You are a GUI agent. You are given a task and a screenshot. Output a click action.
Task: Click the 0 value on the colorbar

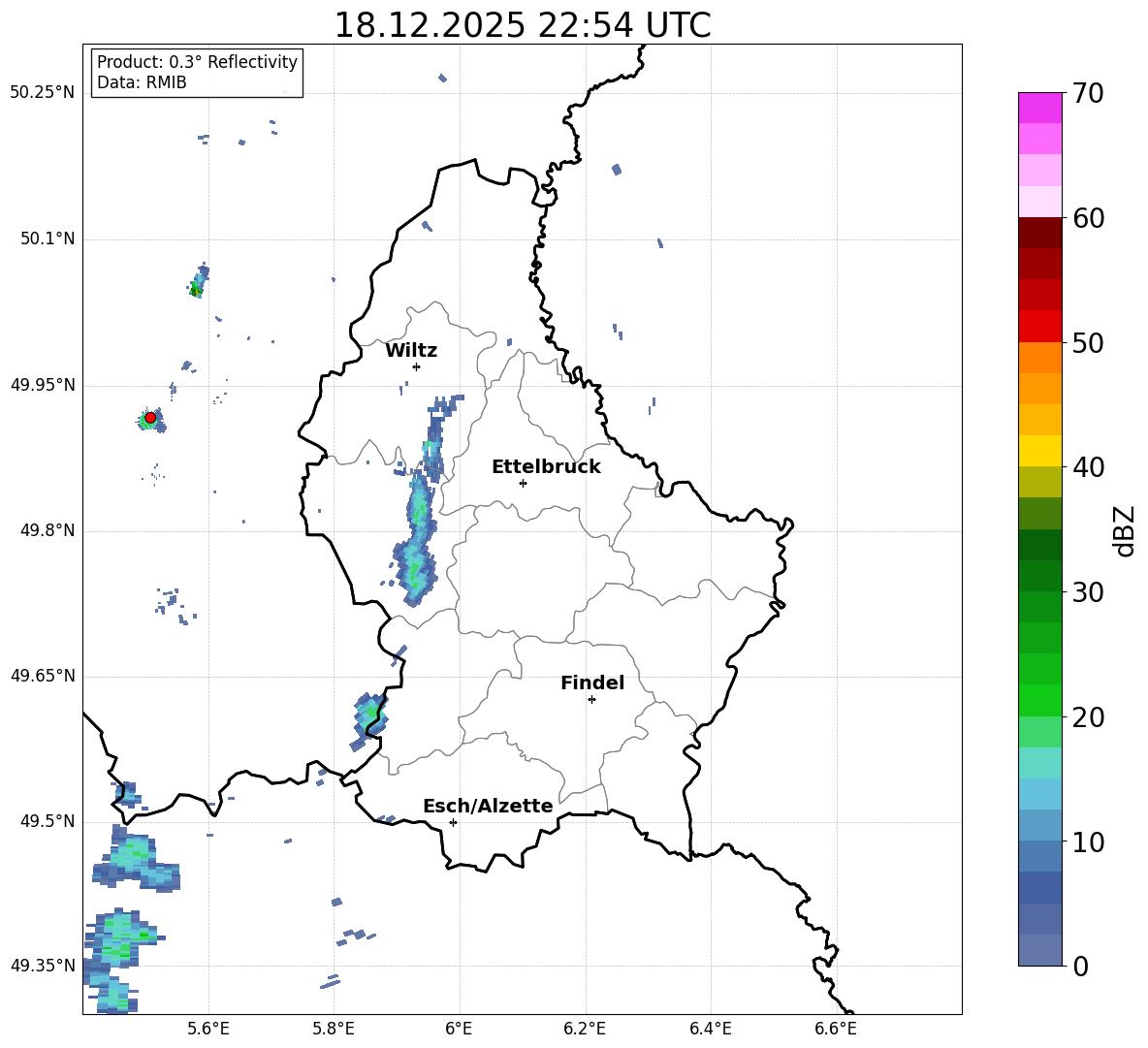tap(1080, 967)
